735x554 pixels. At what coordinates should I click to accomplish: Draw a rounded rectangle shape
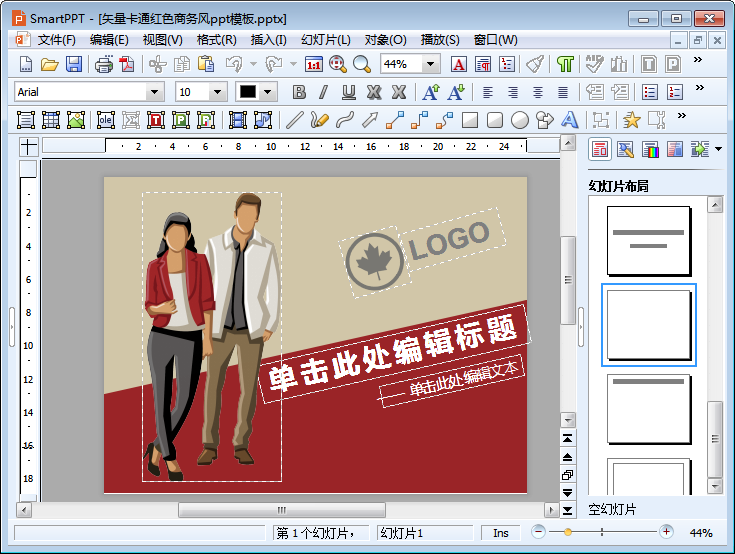495,120
